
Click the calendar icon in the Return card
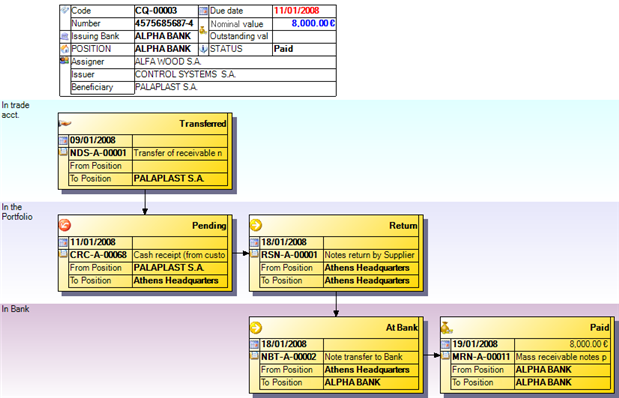click(x=255, y=242)
